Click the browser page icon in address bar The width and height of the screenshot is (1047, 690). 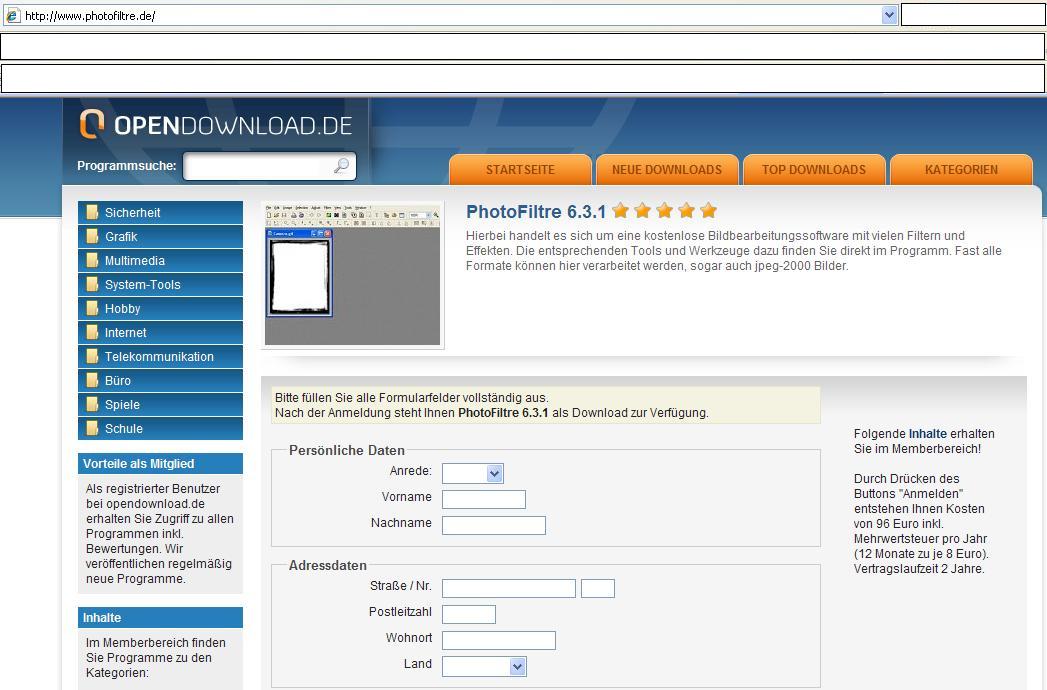13,15
